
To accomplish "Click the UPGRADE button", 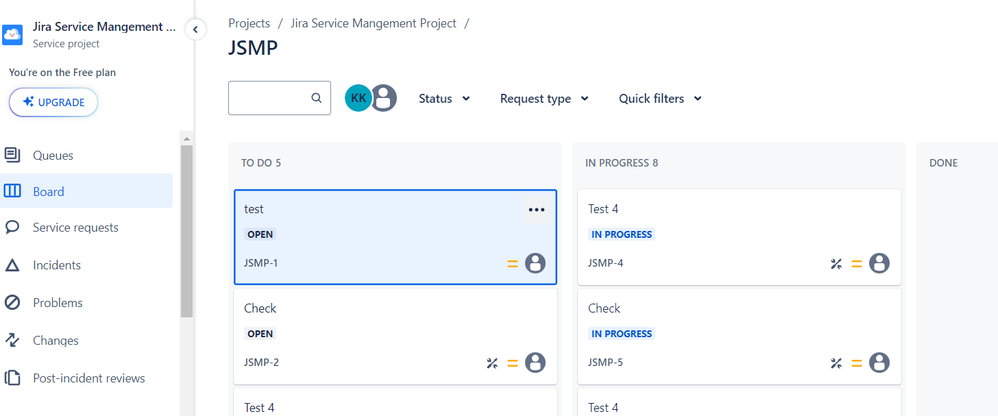I will click(x=53, y=102).
